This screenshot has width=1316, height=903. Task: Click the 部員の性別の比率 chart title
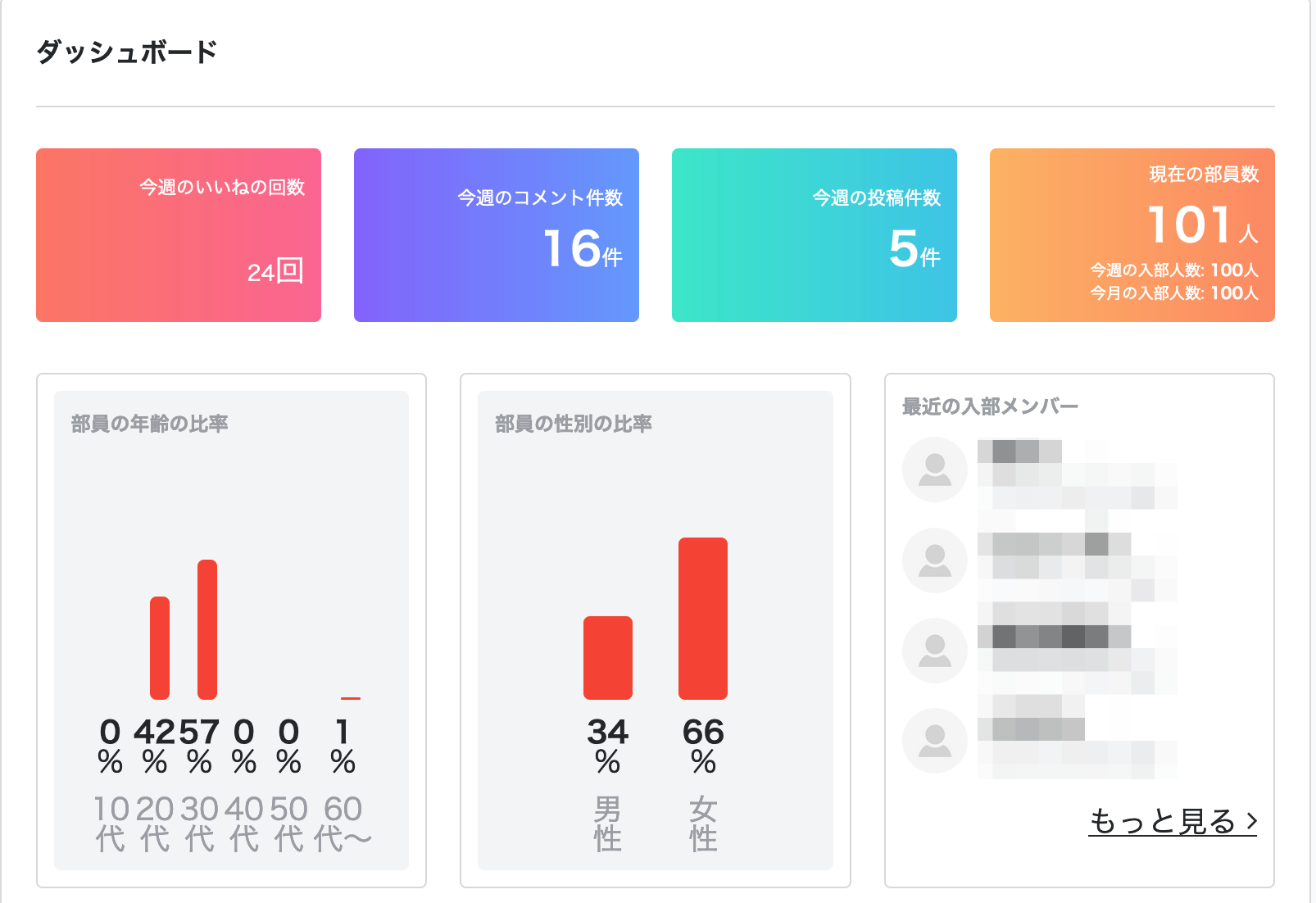point(574,424)
